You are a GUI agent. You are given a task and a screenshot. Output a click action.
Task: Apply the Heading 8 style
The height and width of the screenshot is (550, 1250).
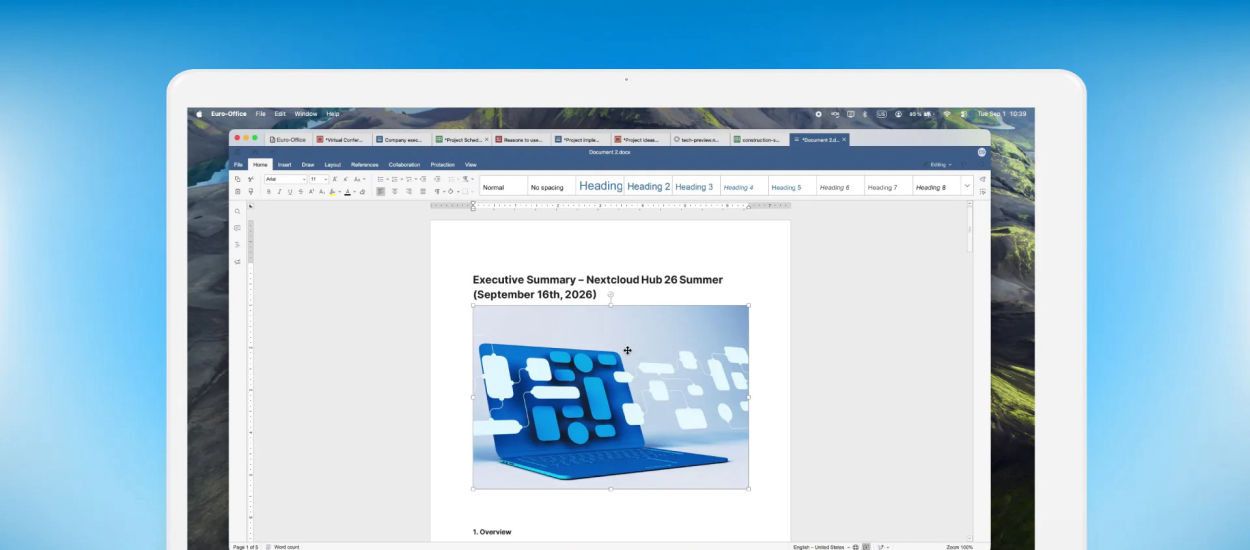coord(936,187)
